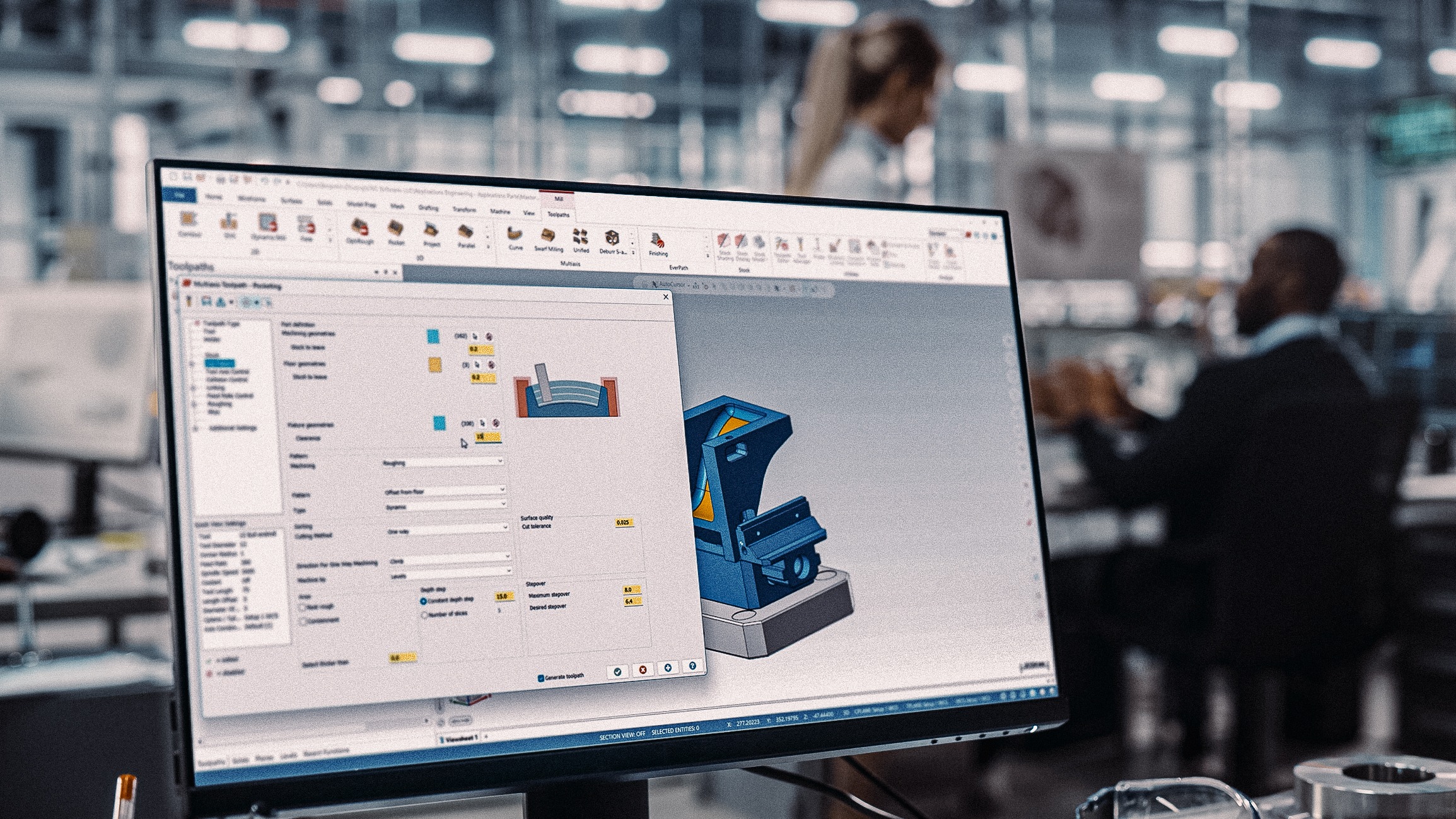The width and height of the screenshot is (1456, 819).
Task: Expand the 3D toolpath gallery
Action: click(487, 247)
